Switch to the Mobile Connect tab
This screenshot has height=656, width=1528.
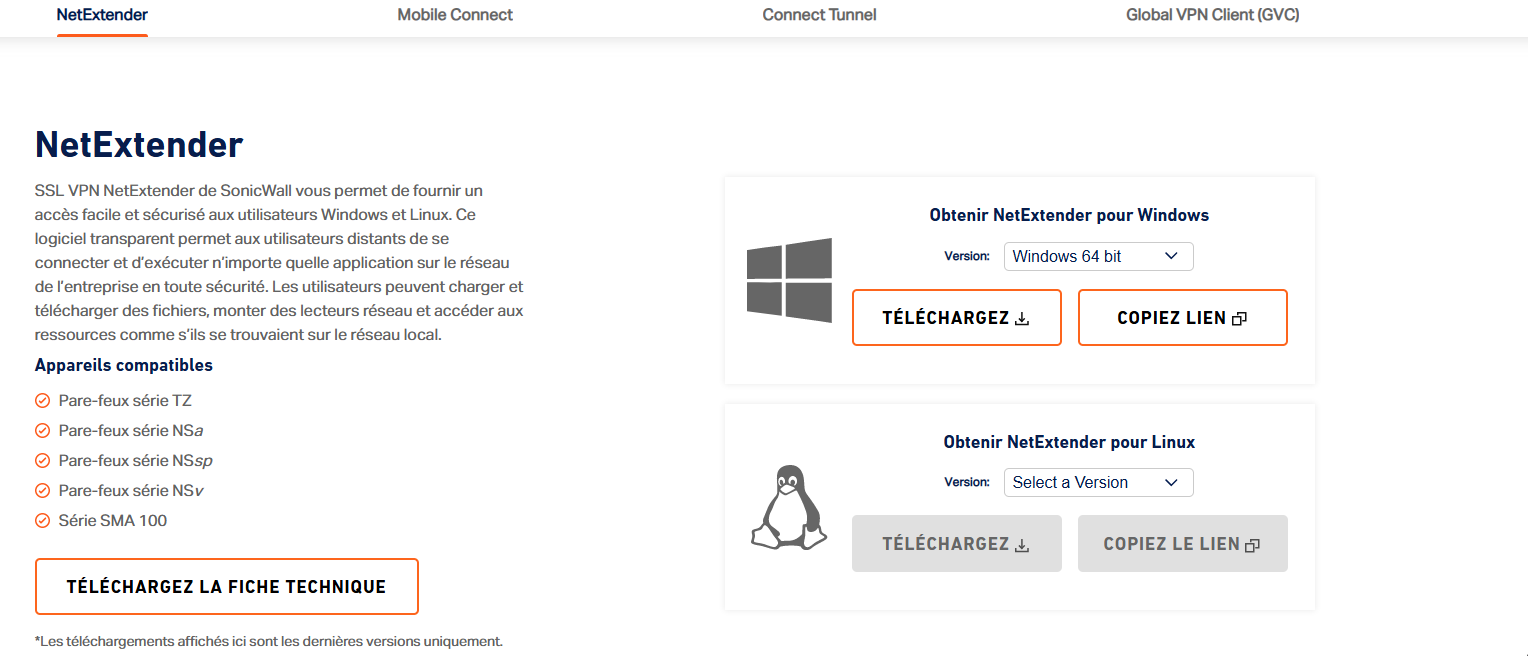(455, 15)
